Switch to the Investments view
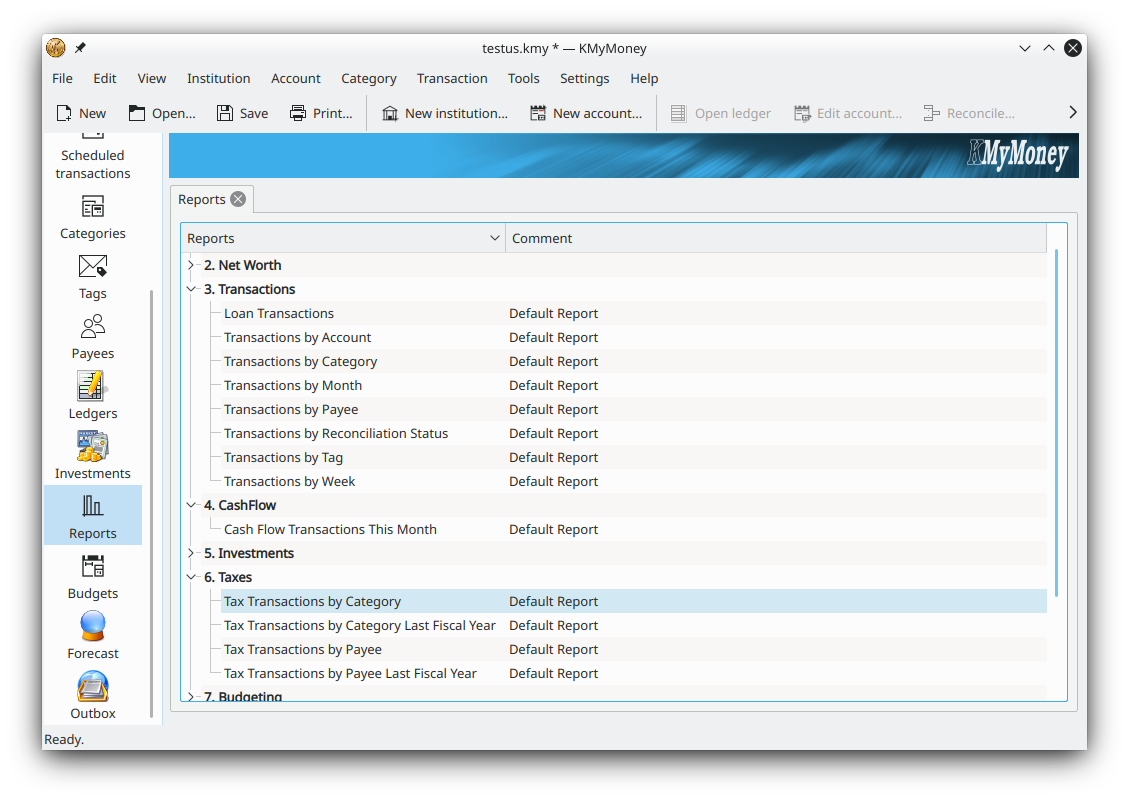This screenshot has height=800, width=1129. 93,456
